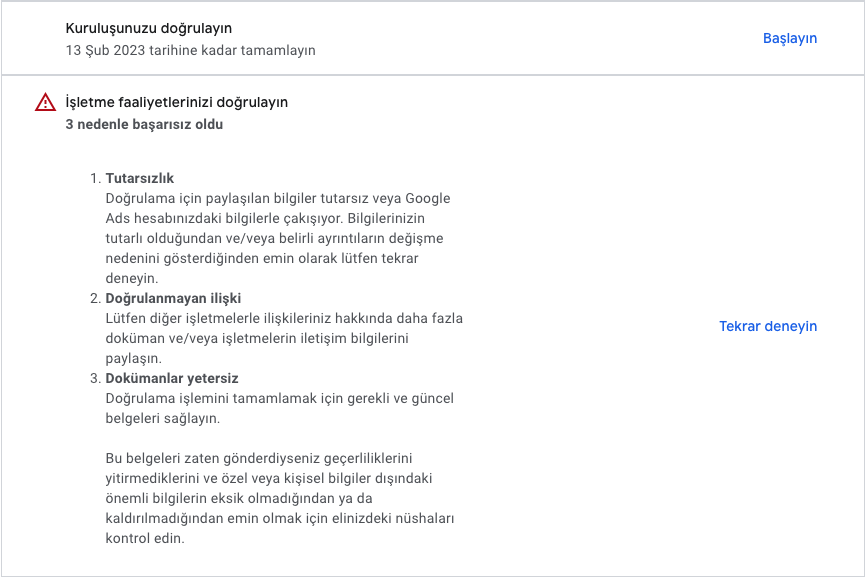Viewport: 865px width, 578px height.
Task: Click the text kontrol edin at paragraph end
Action: [x=145, y=538]
